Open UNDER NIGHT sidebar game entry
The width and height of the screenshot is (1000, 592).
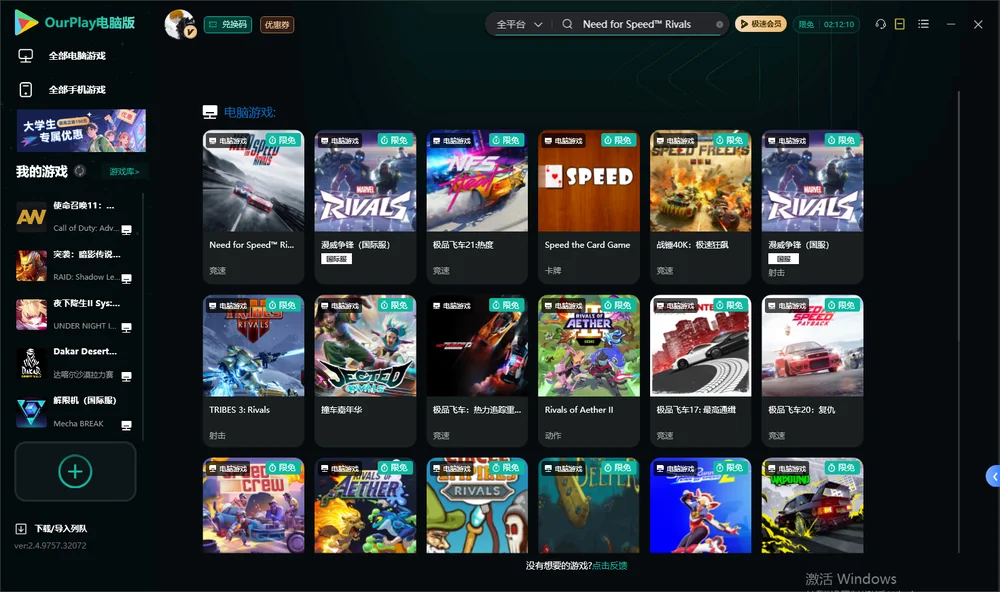pyautogui.click(x=75, y=314)
